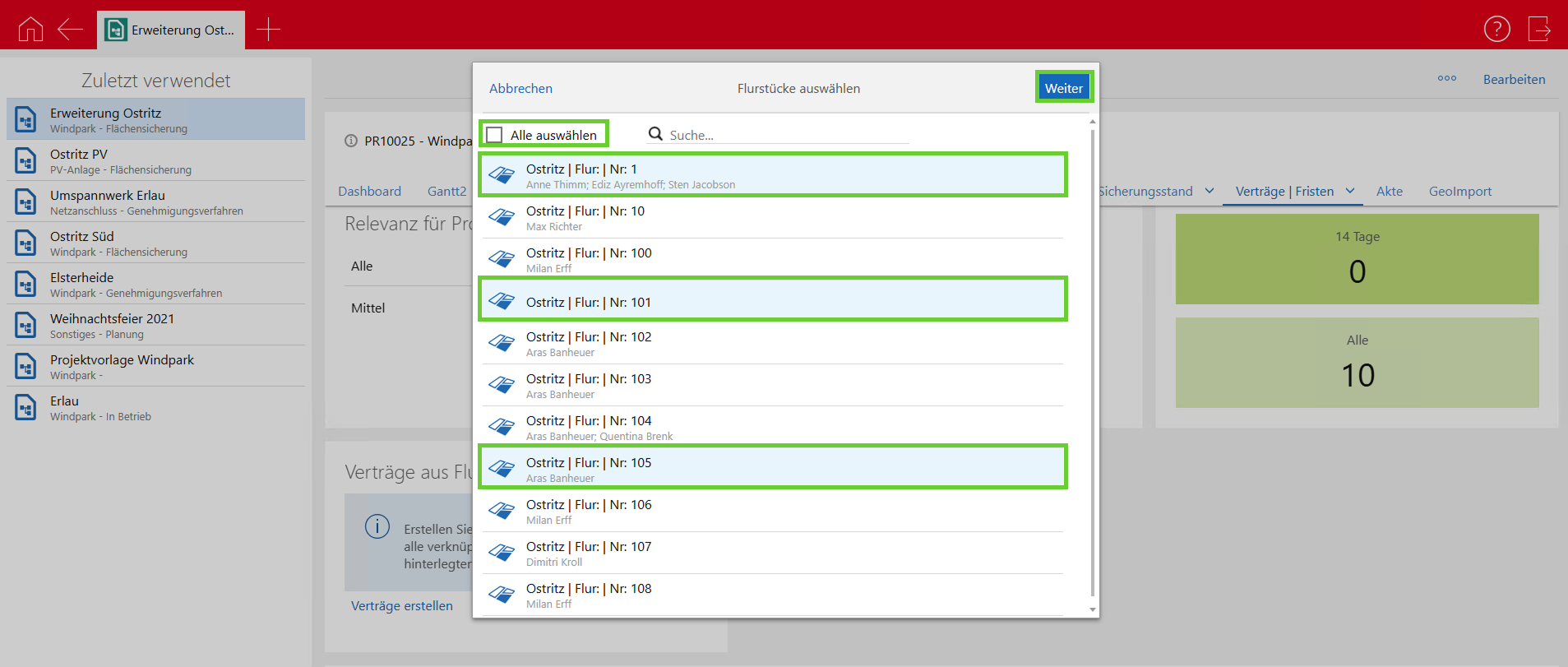Click the Bearbeiten link
The image size is (1568, 667).
[x=1514, y=79]
